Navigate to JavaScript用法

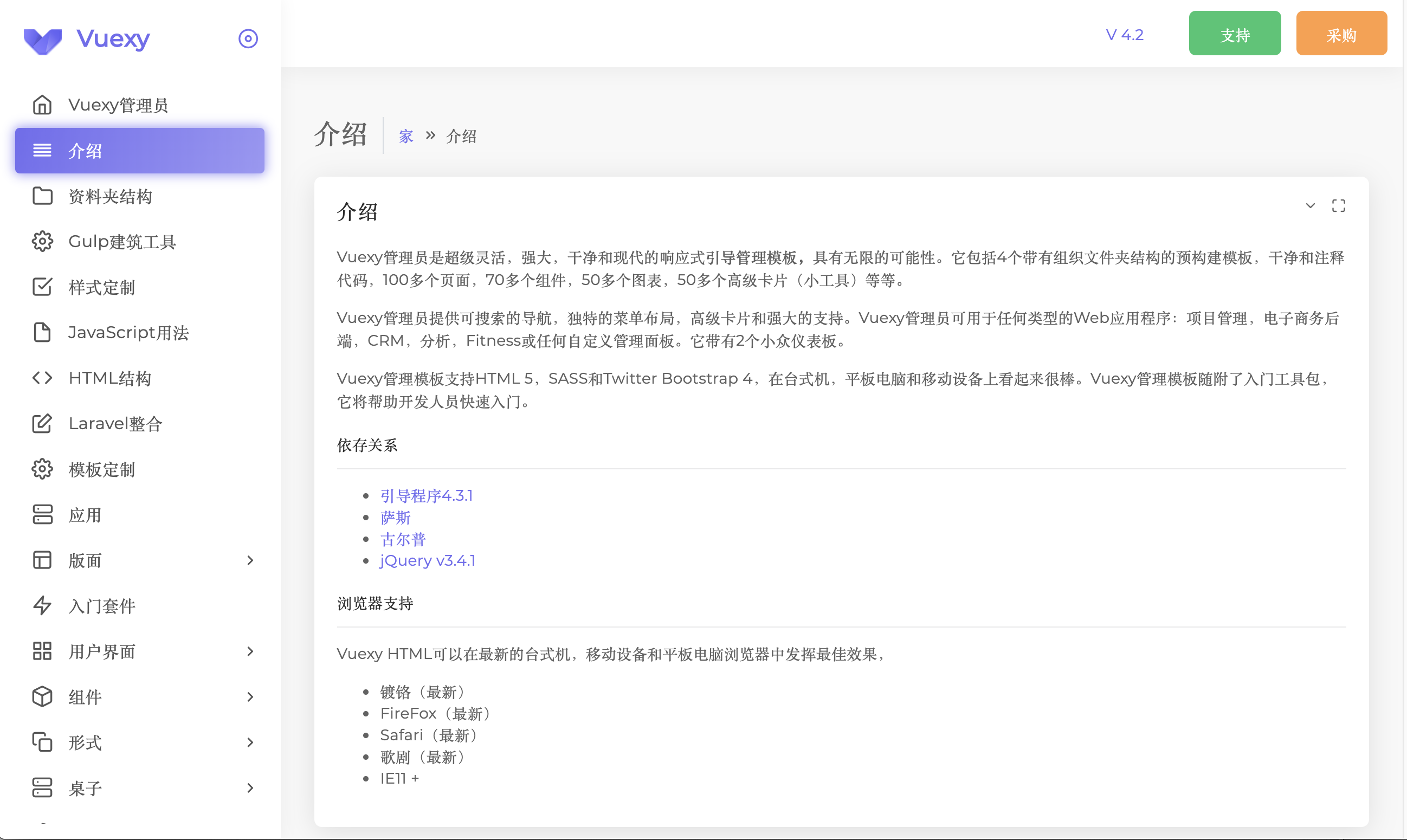point(140,332)
